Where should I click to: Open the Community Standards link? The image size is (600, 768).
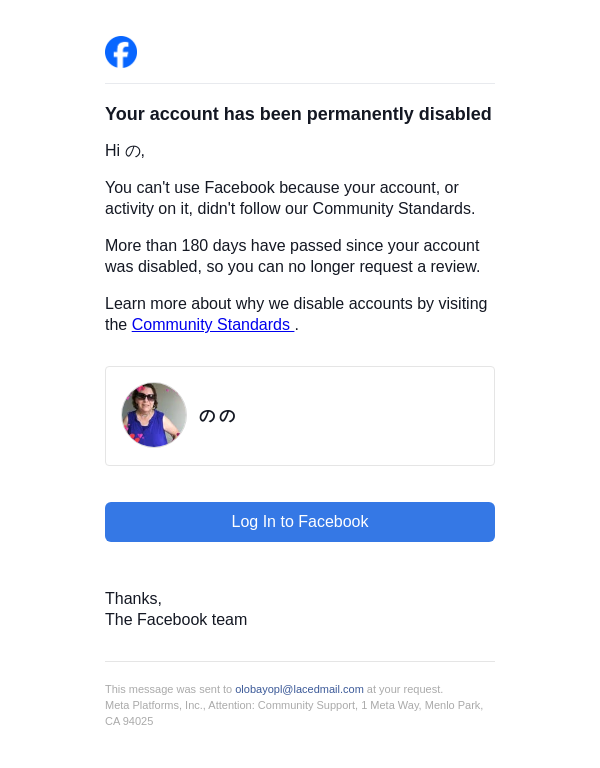coord(213,324)
